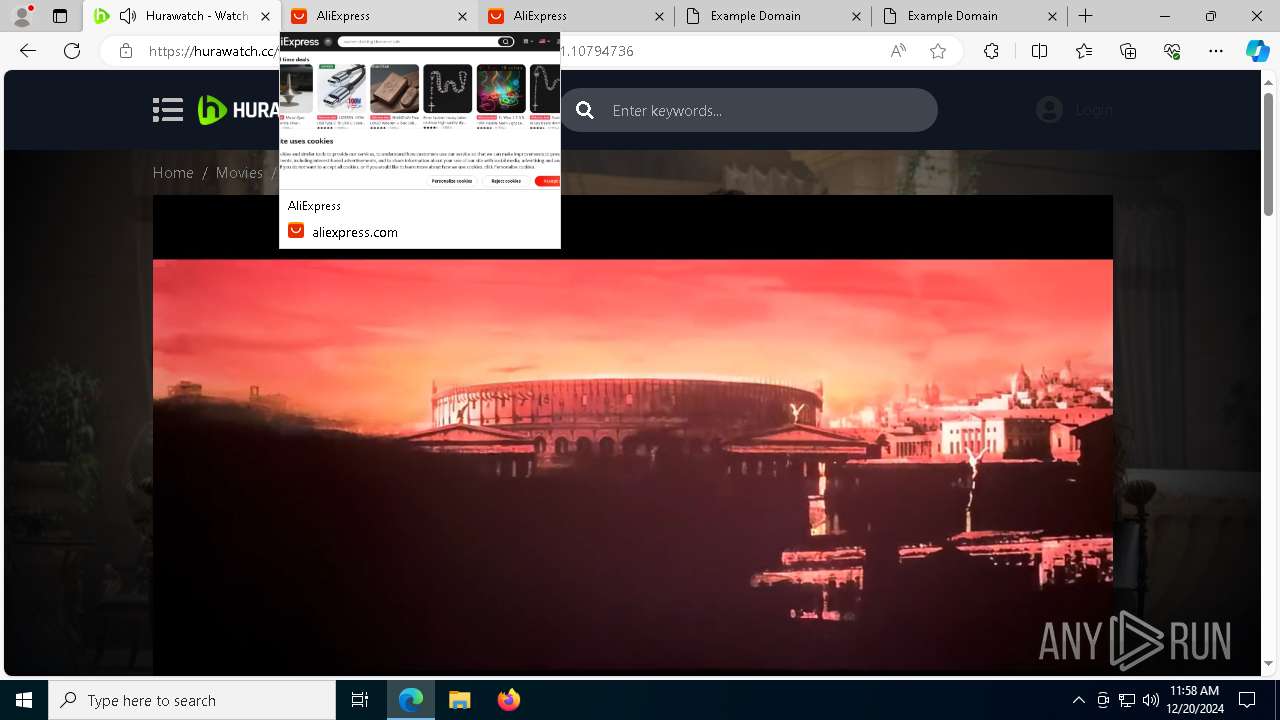This screenshot has width=1280, height=720.
Task: Close the Hurawatch tab
Action: pos(265,16)
